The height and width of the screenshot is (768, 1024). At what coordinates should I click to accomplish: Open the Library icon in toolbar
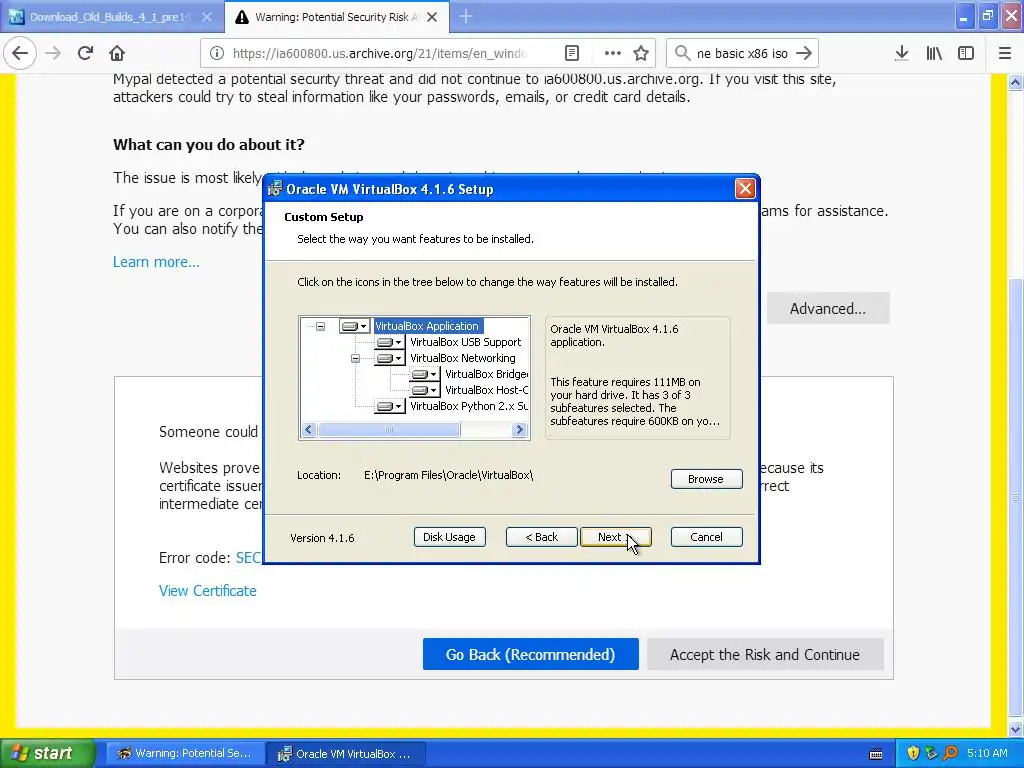tap(934, 53)
